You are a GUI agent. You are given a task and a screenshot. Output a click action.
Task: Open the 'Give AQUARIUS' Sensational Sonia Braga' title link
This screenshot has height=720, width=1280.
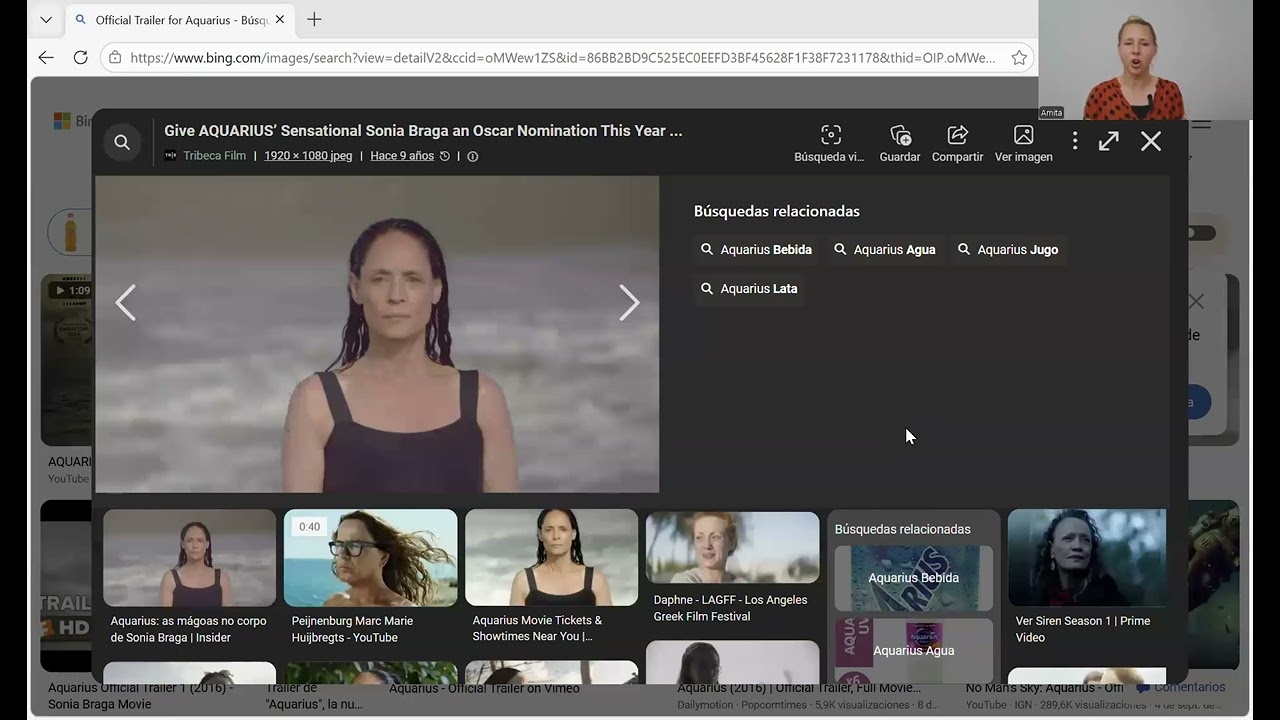tap(423, 131)
